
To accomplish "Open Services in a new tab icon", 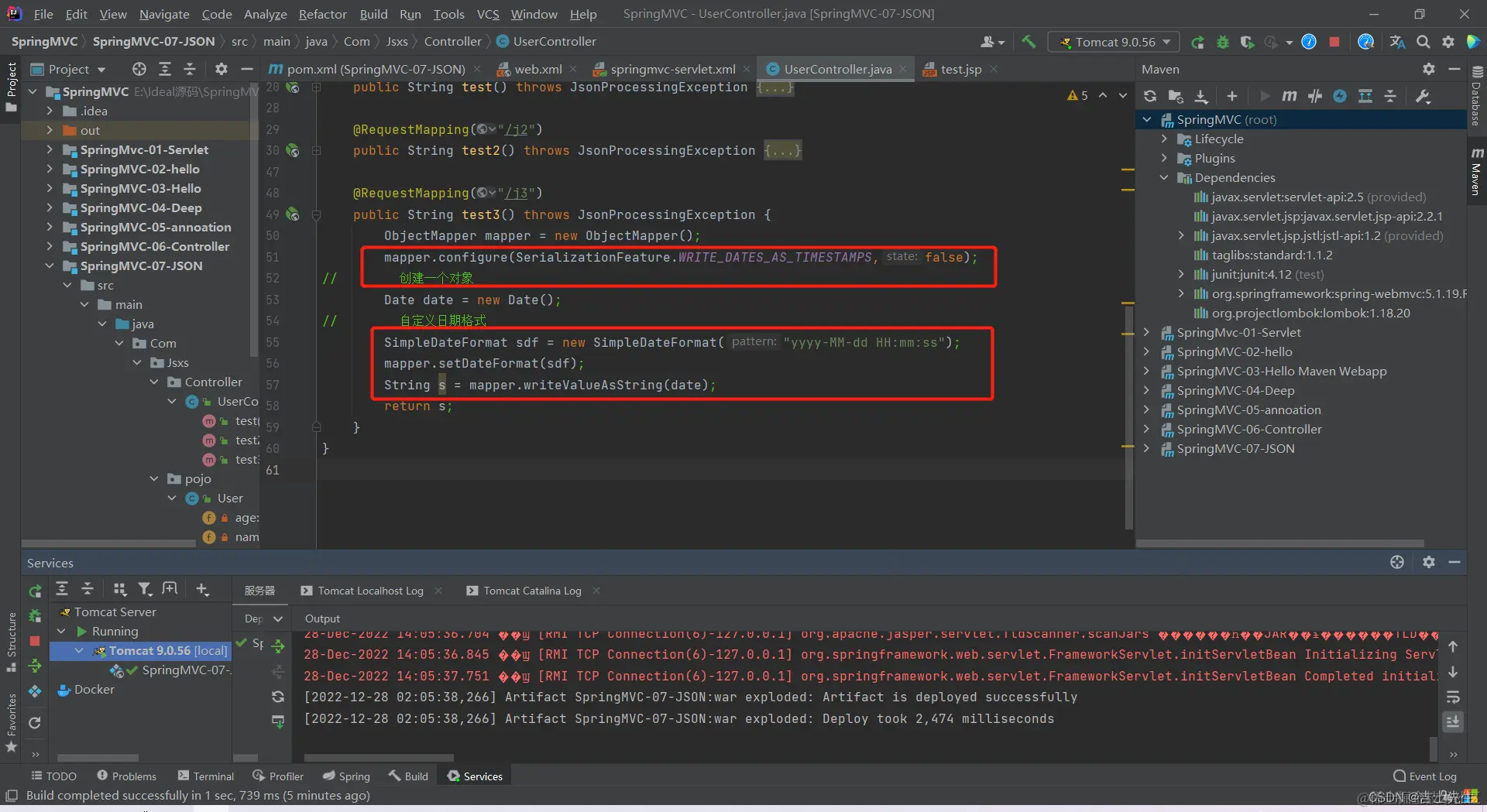I will [170, 590].
